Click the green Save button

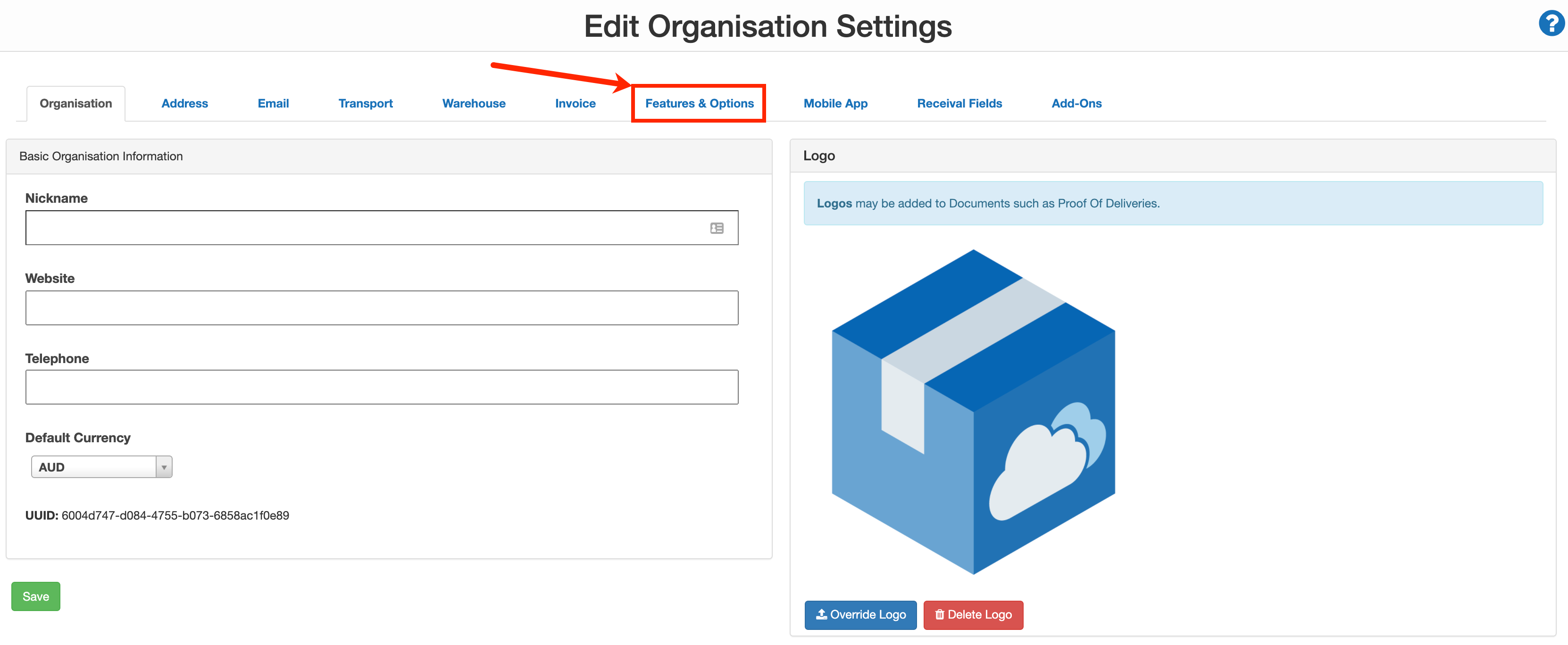point(35,596)
